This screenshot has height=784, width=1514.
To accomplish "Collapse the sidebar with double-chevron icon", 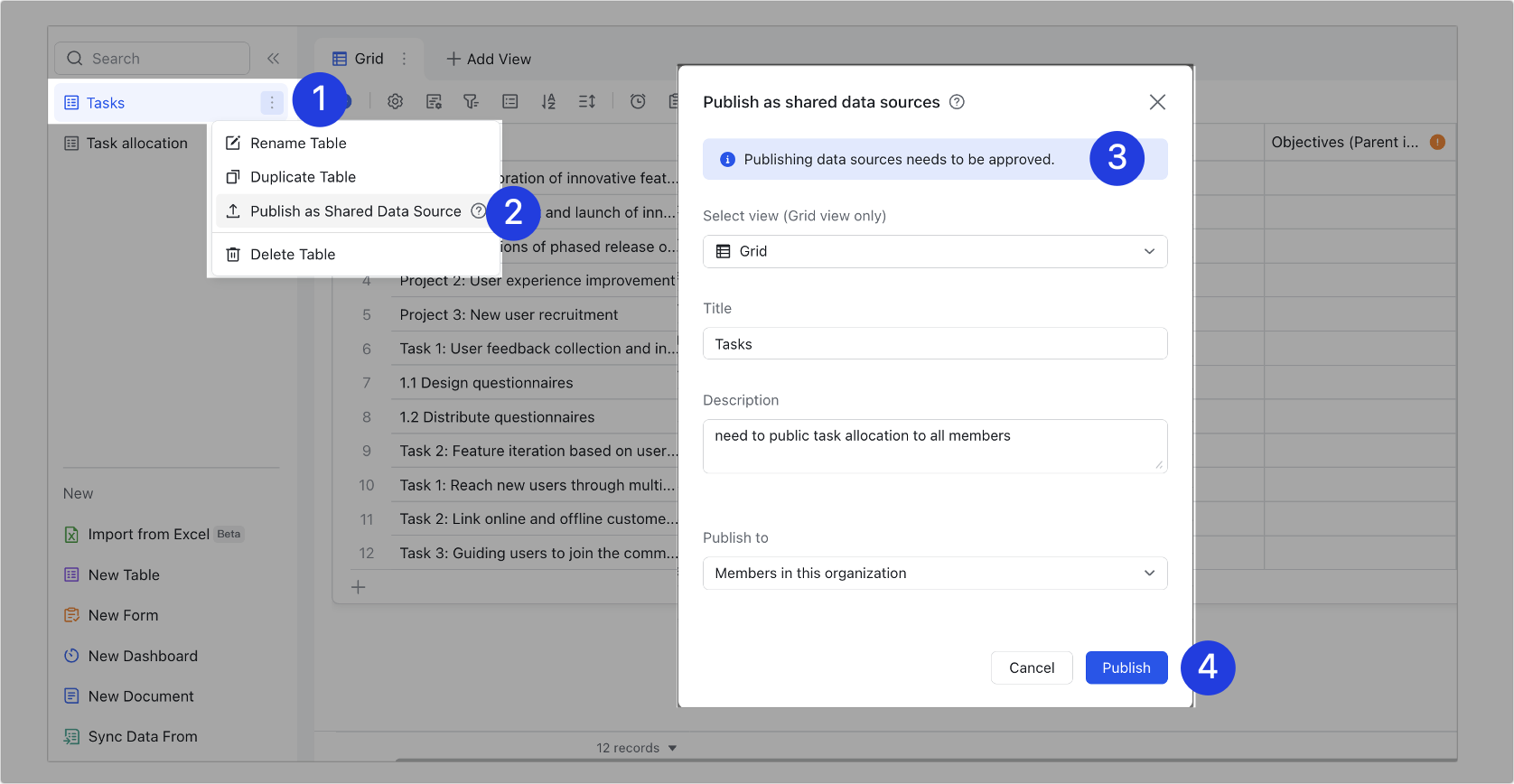I will click(x=273, y=59).
